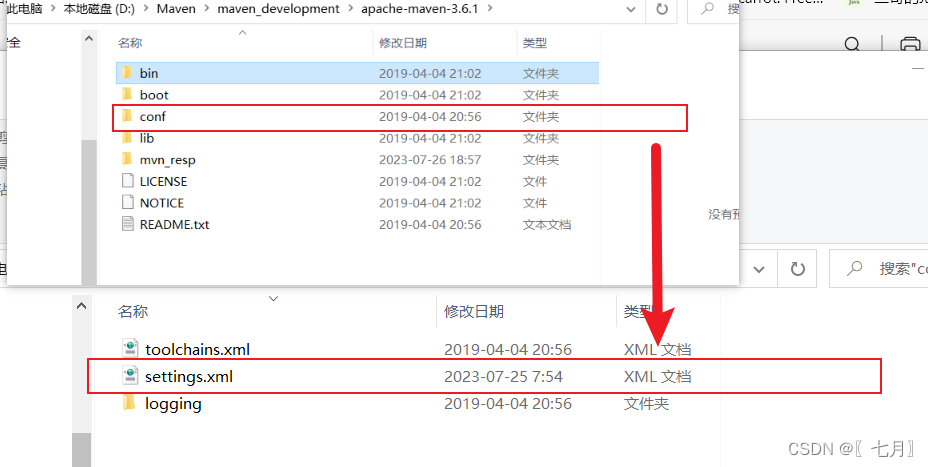Sort upper list by 修改日期 column
Screen dimensions: 928x467
click(x=402, y=43)
